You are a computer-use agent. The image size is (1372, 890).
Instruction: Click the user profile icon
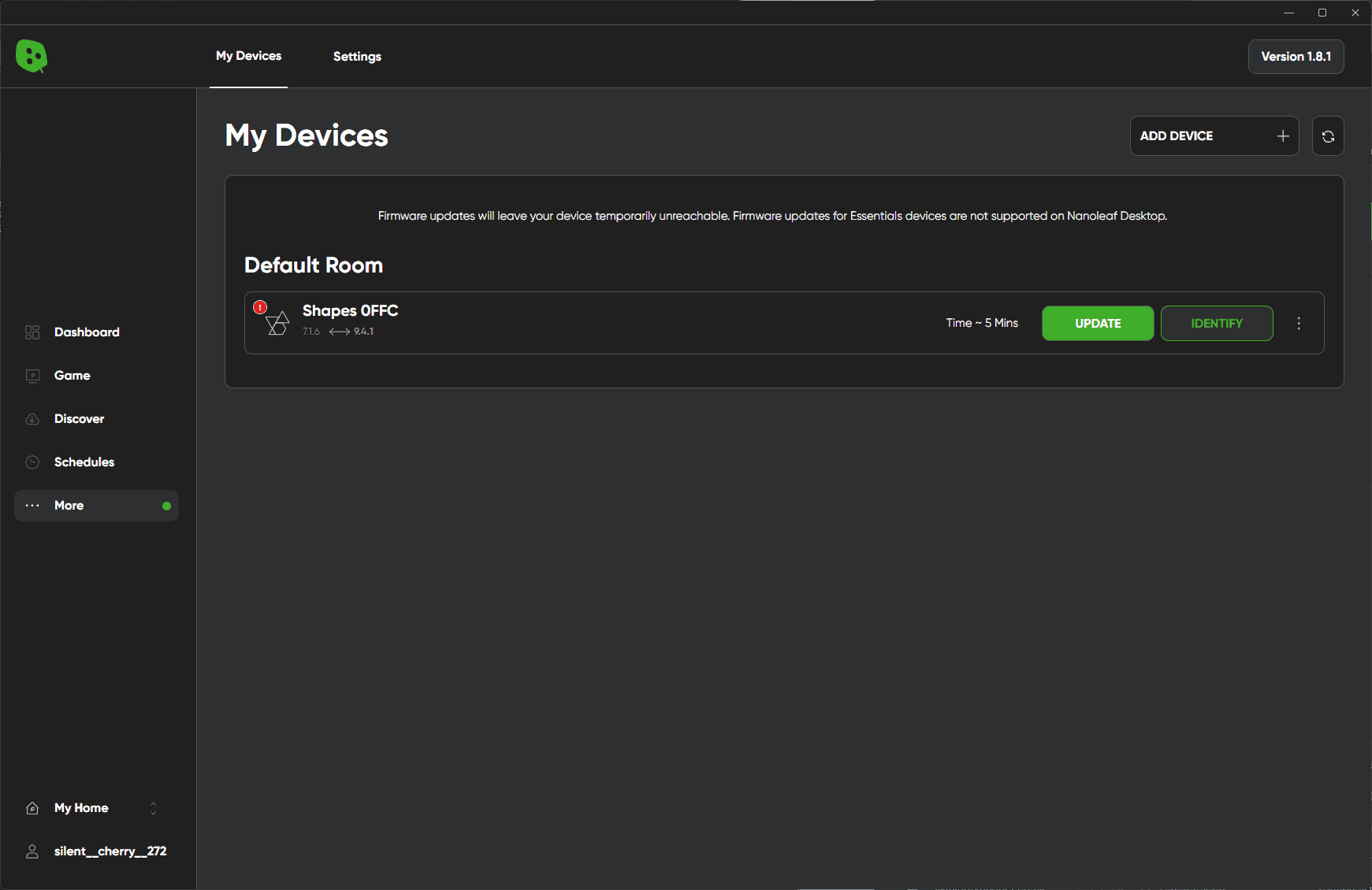32,851
